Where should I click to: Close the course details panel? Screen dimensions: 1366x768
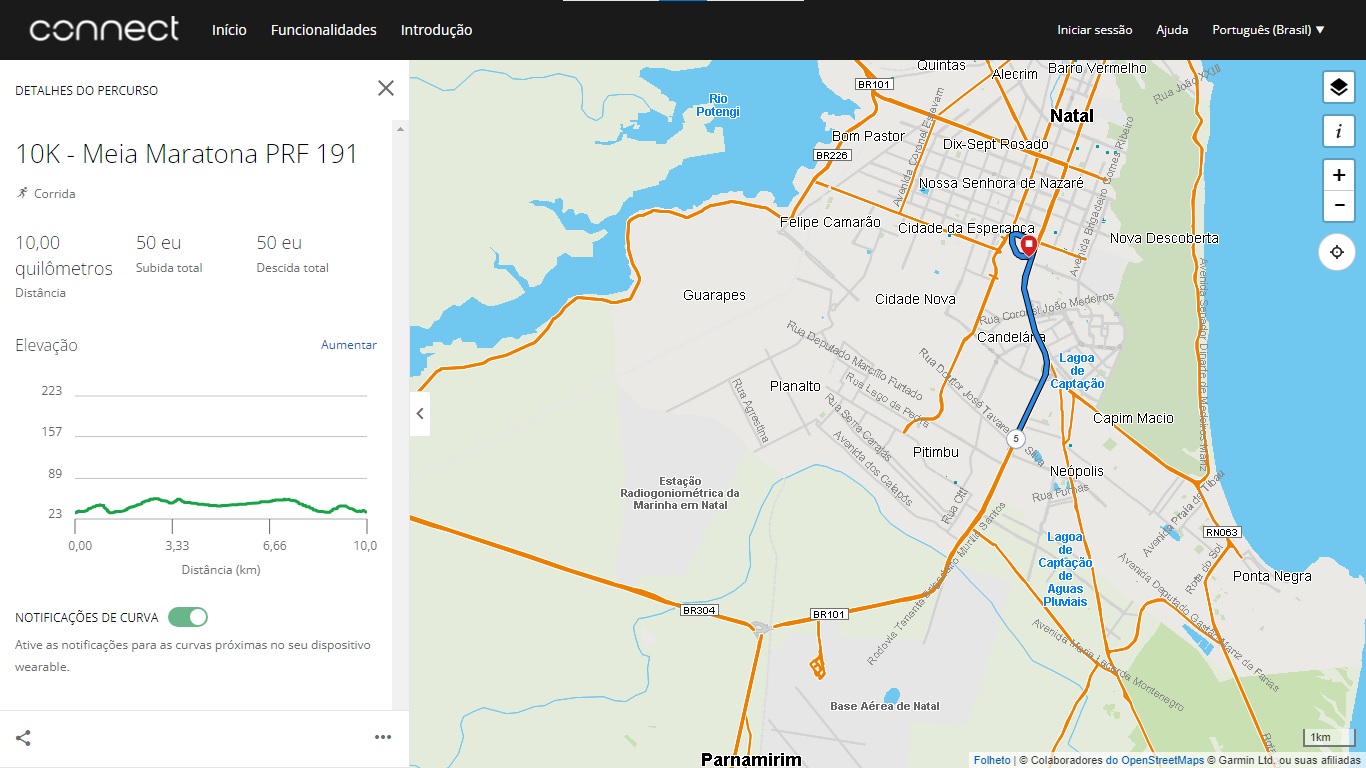point(386,88)
